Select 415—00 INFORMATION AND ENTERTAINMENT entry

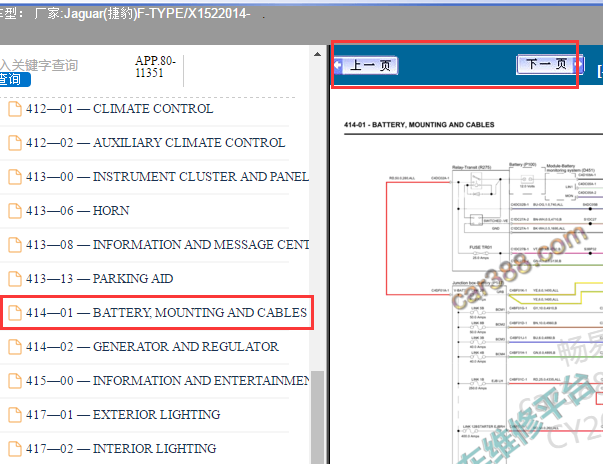tap(167, 381)
